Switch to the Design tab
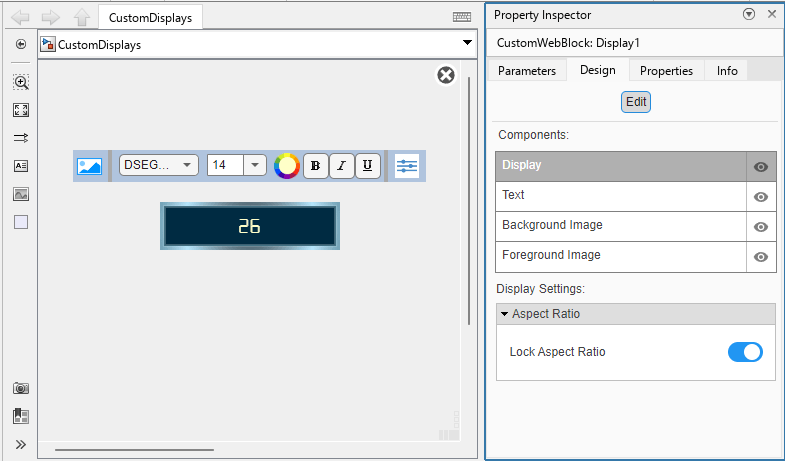Screen dimensions: 785x461 [598, 70]
